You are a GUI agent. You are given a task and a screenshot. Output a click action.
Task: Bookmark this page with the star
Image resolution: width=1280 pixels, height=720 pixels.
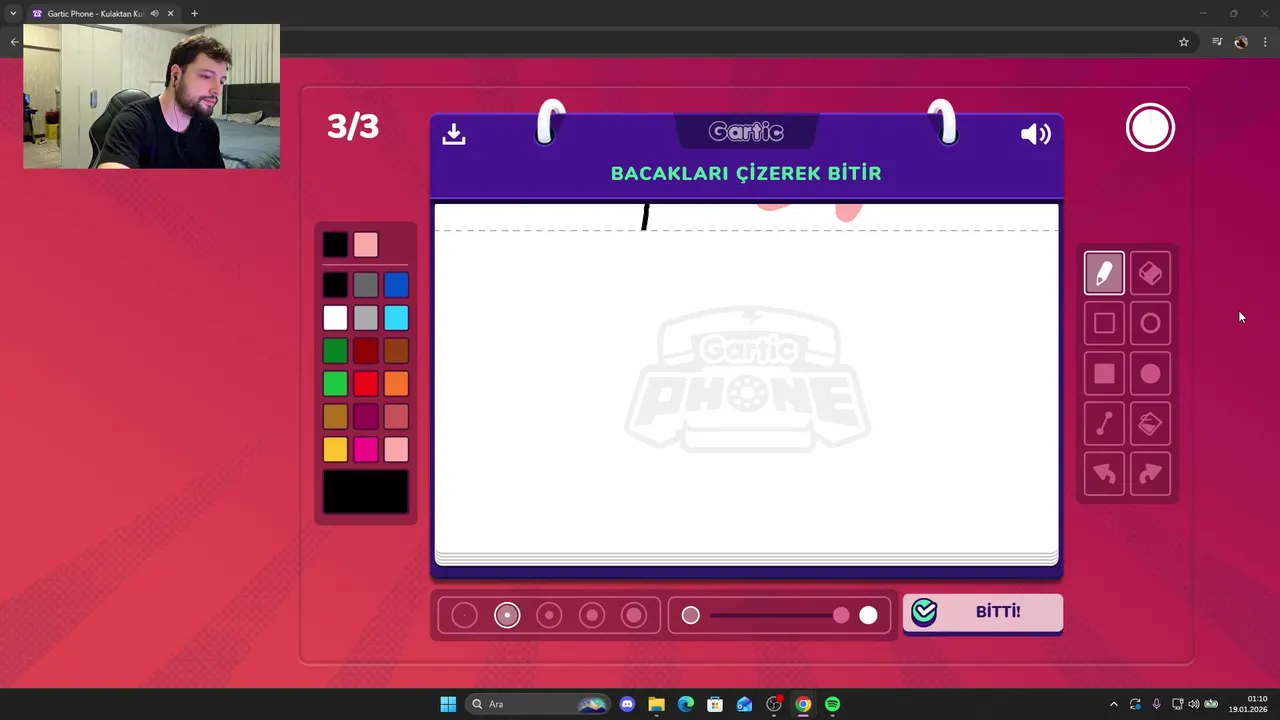point(1184,42)
